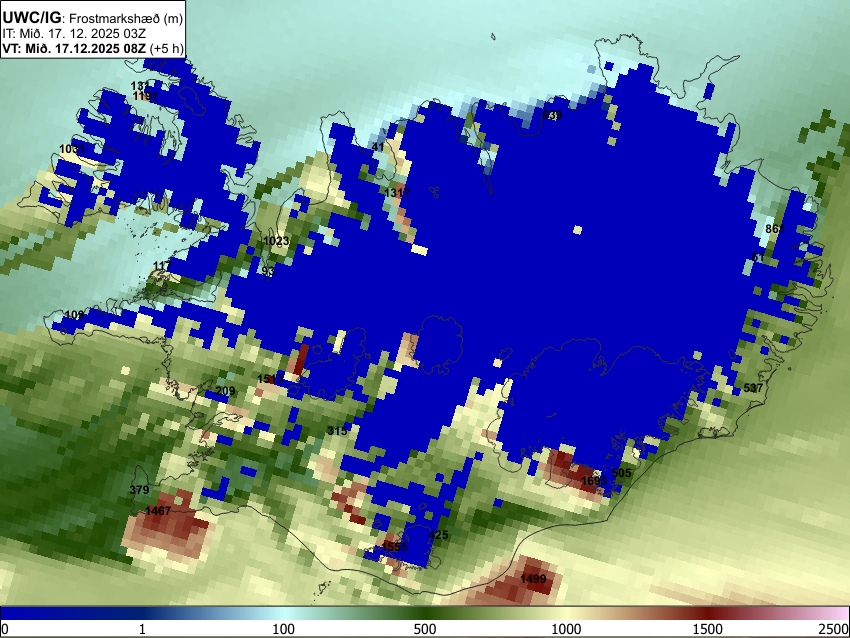Click the "UWC/IG" label in the header box
The width and height of the screenshot is (850, 638).
31,17
